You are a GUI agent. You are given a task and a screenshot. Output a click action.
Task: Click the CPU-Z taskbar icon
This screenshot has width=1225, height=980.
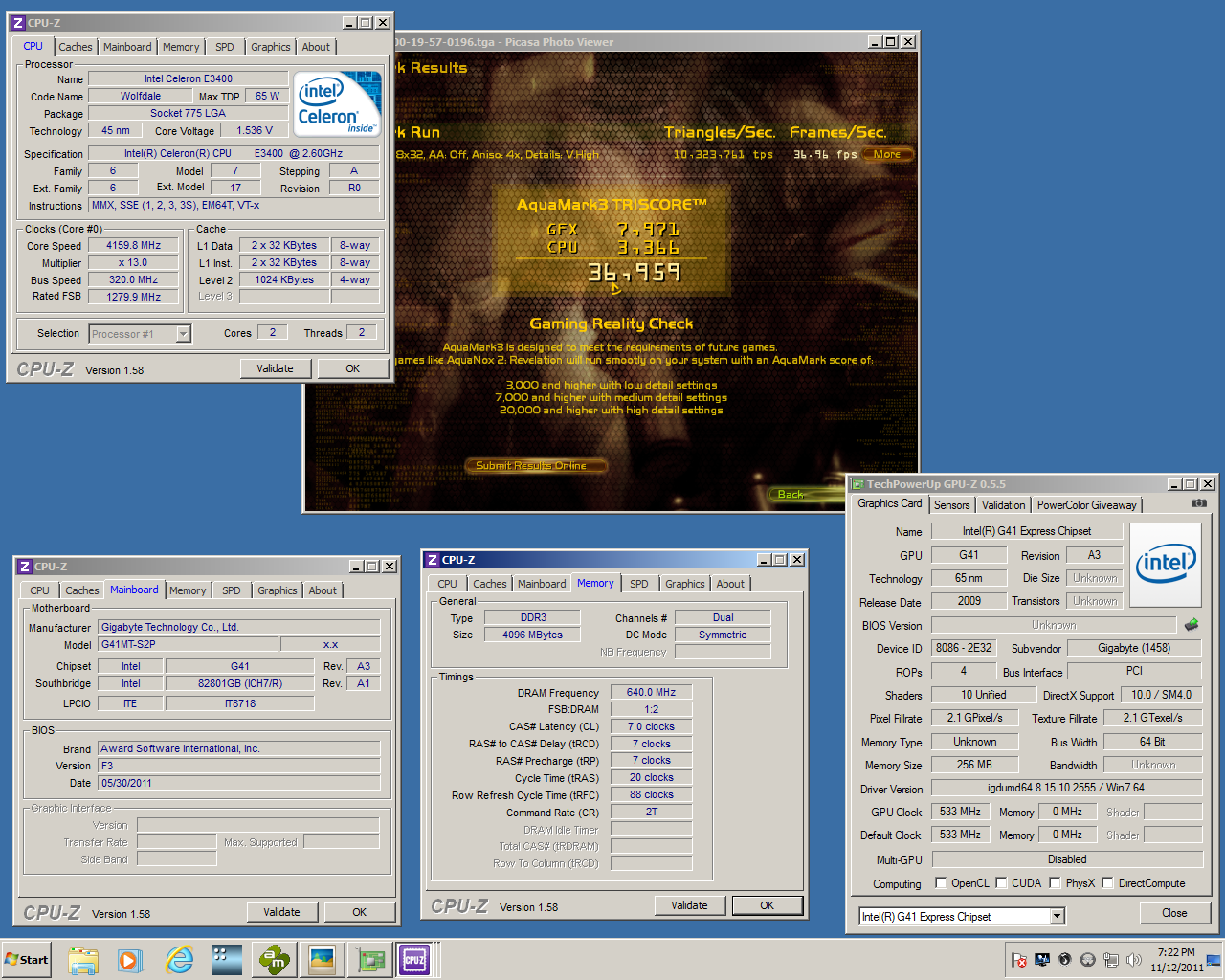(414, 959)
